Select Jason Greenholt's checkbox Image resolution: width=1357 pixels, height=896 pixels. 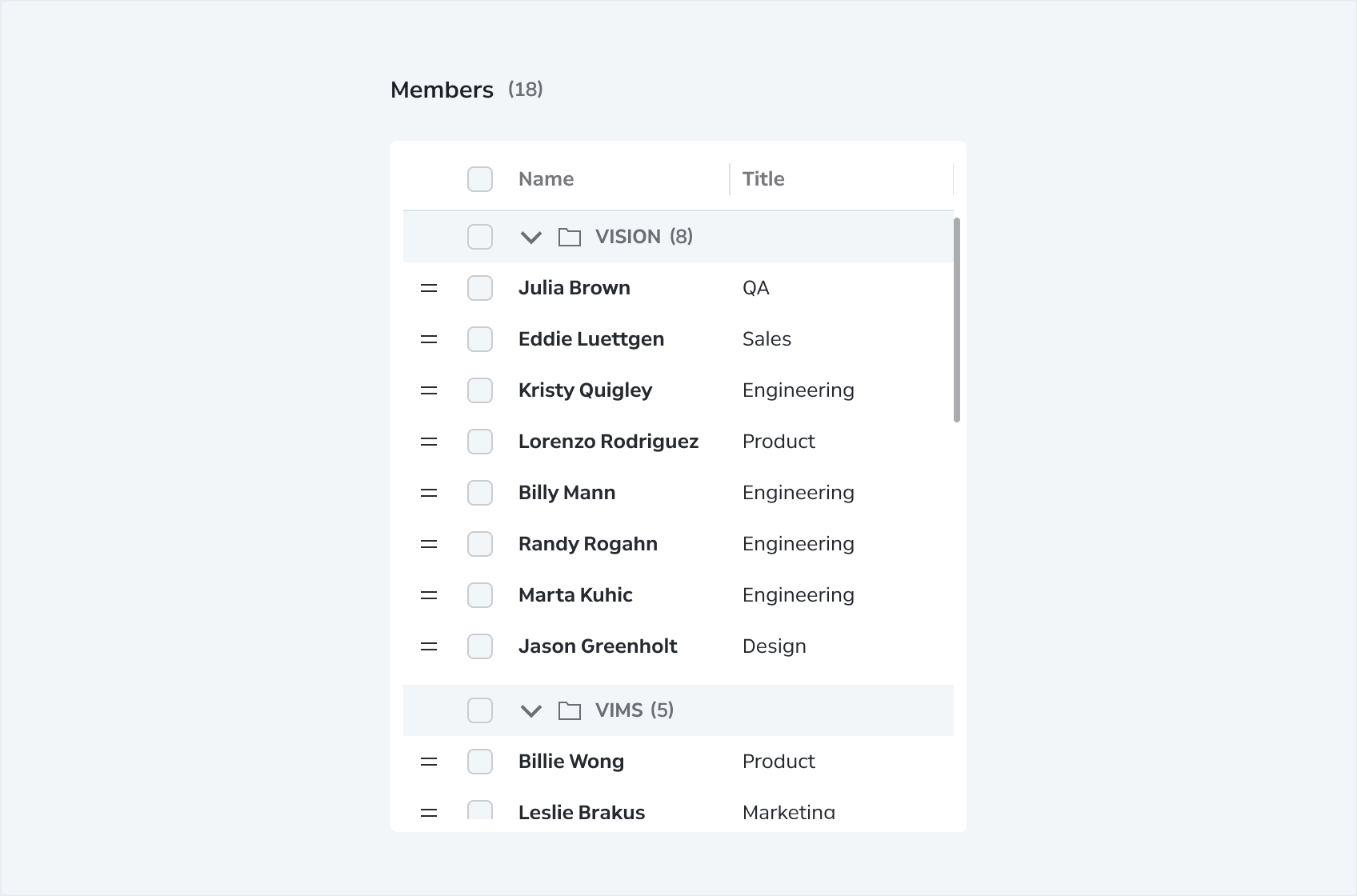480,646
